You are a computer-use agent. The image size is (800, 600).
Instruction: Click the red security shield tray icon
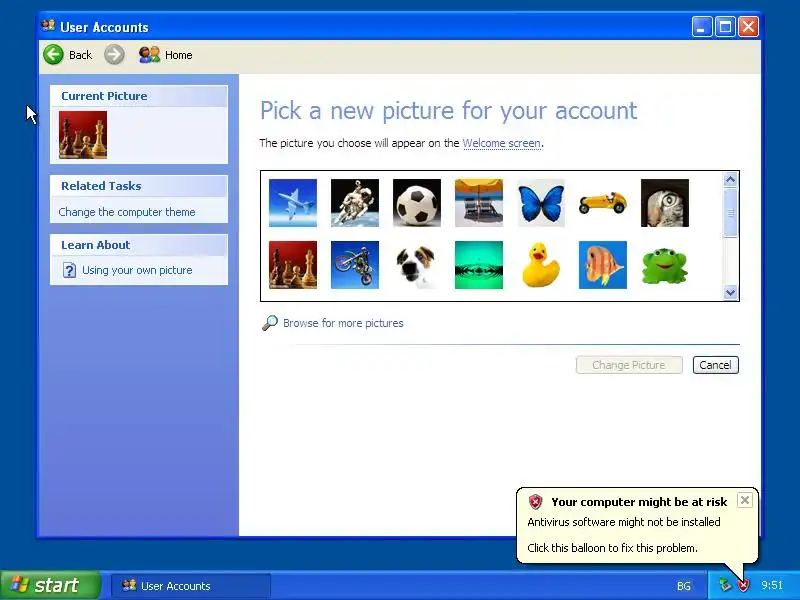743,585
